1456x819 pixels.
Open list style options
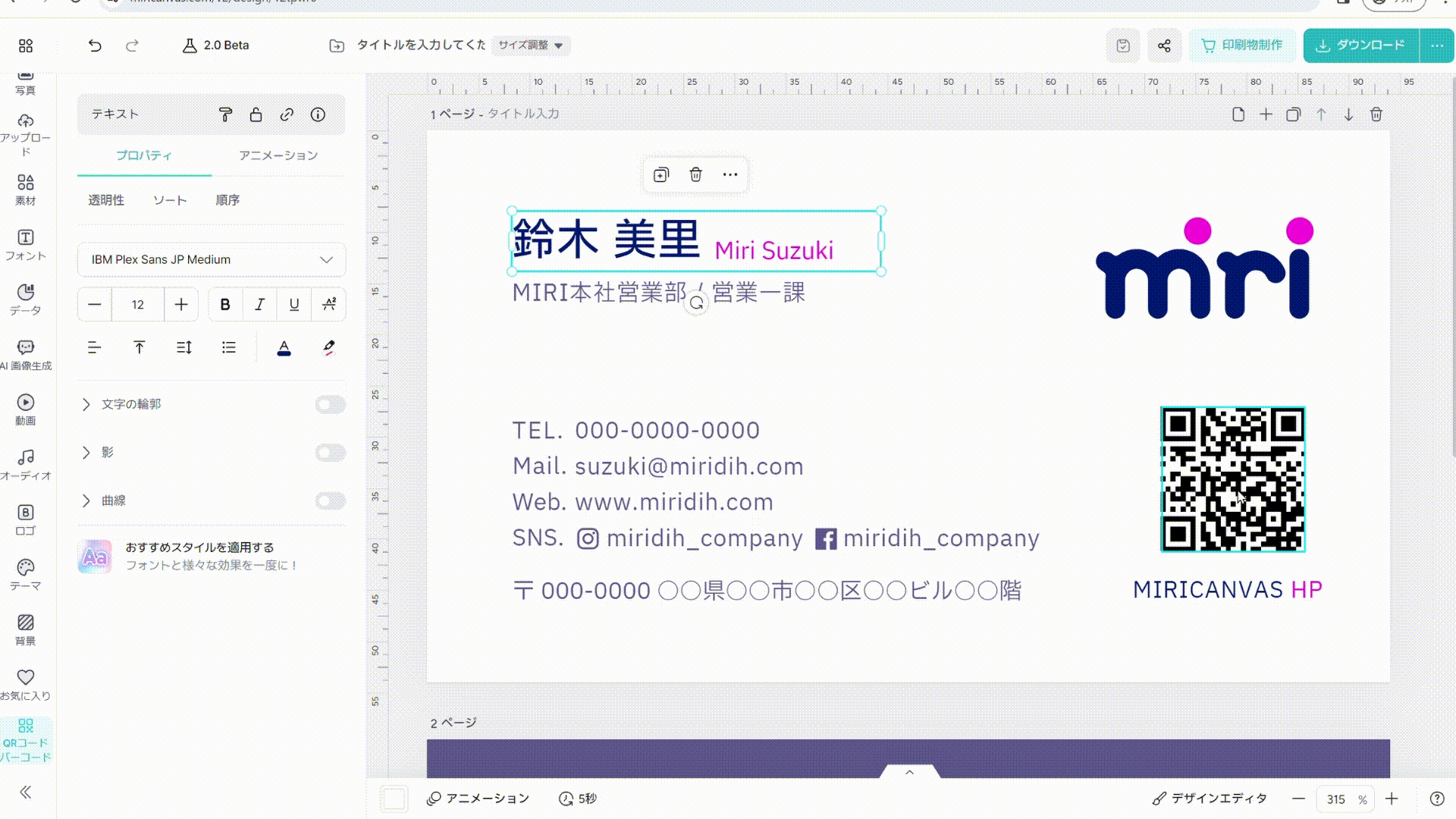[x=229, y=347]
